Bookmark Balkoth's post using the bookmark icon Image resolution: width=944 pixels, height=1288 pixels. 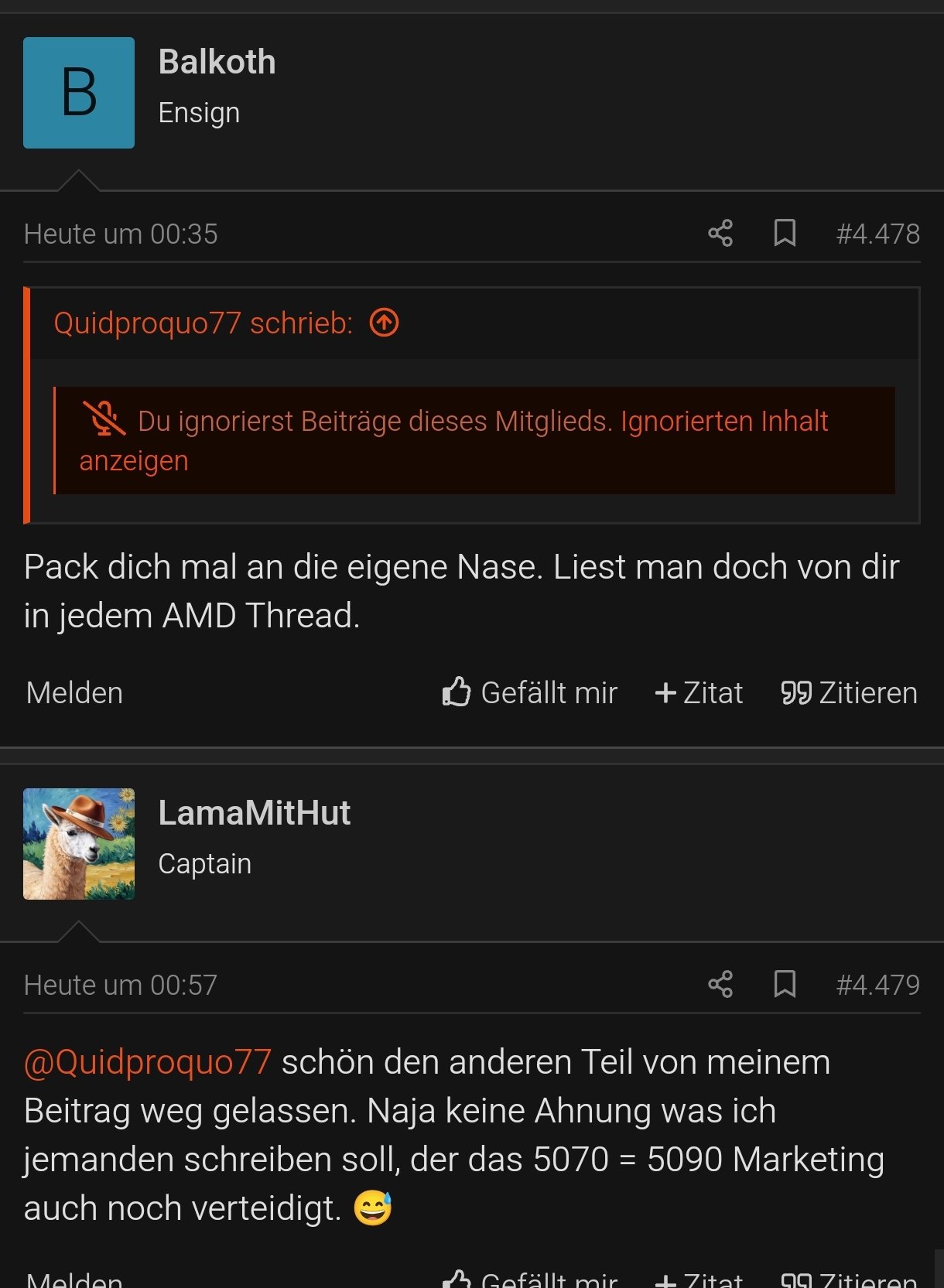coord(785,233)
